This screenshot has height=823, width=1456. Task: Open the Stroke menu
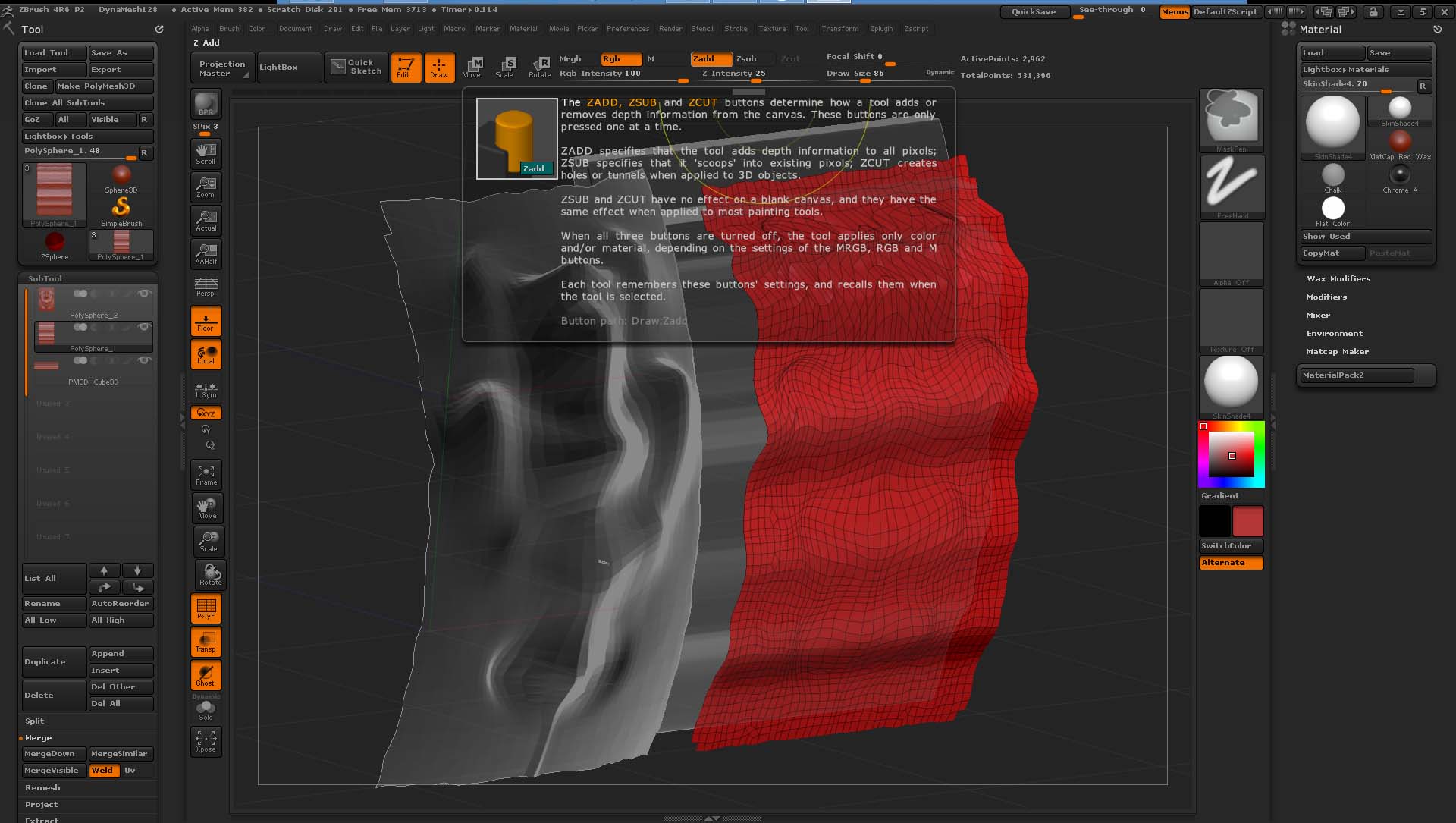point(735,29)
